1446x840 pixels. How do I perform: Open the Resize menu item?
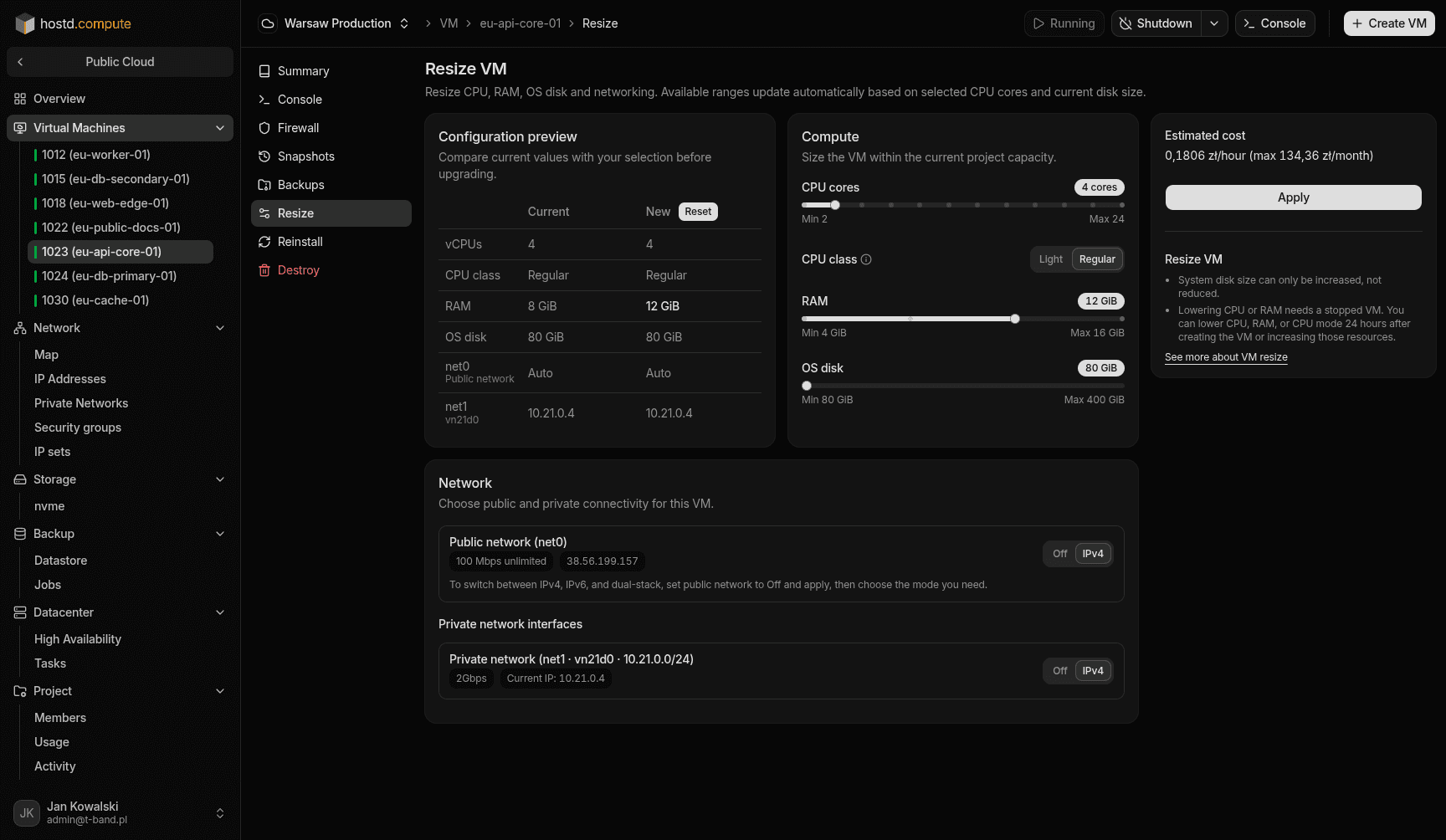point(331,213)
